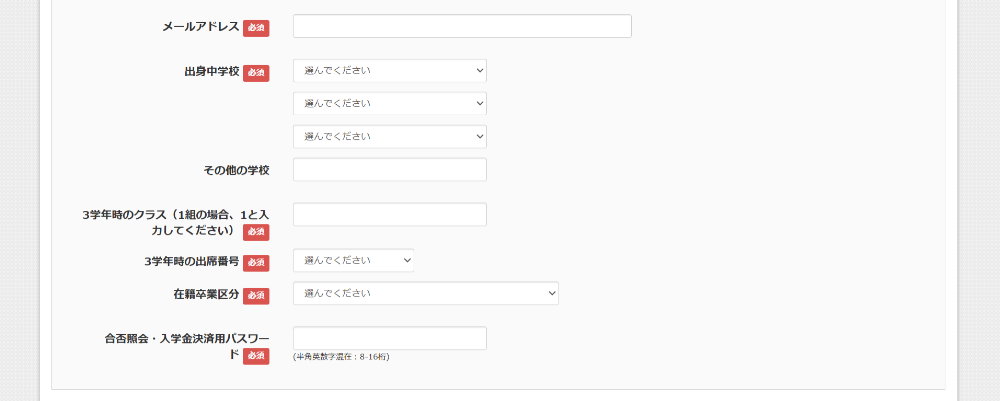Click the 必須 badge next to 在籍卒業区分
Screen dimensions: 1000x401
[256, 296]
